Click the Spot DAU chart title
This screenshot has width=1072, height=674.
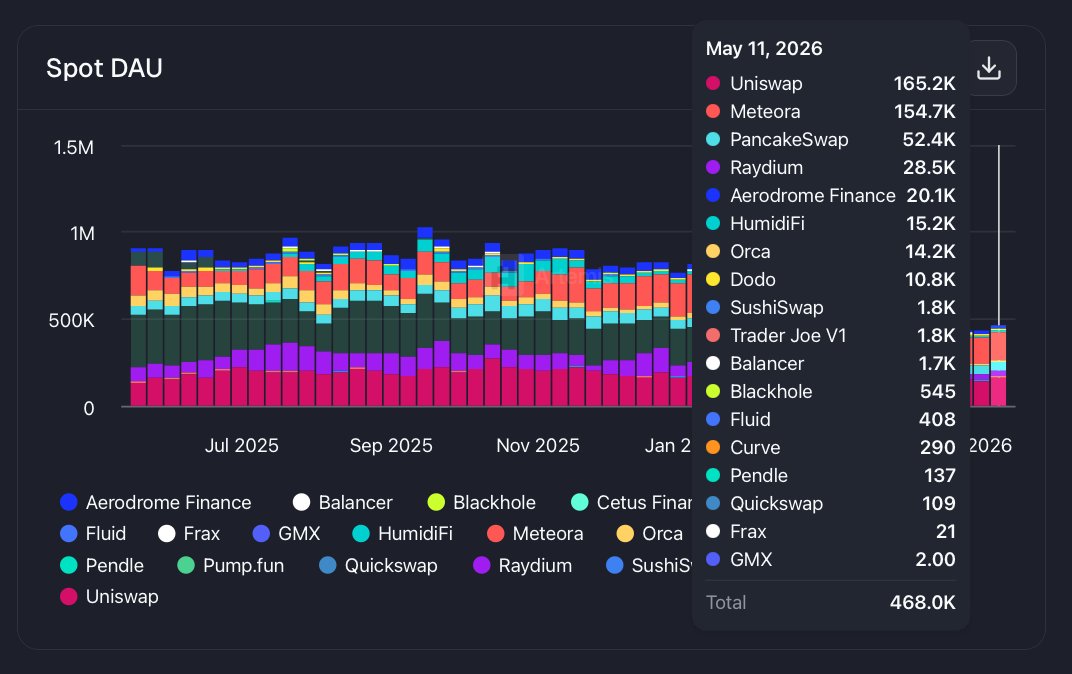(x=104, y=68)
